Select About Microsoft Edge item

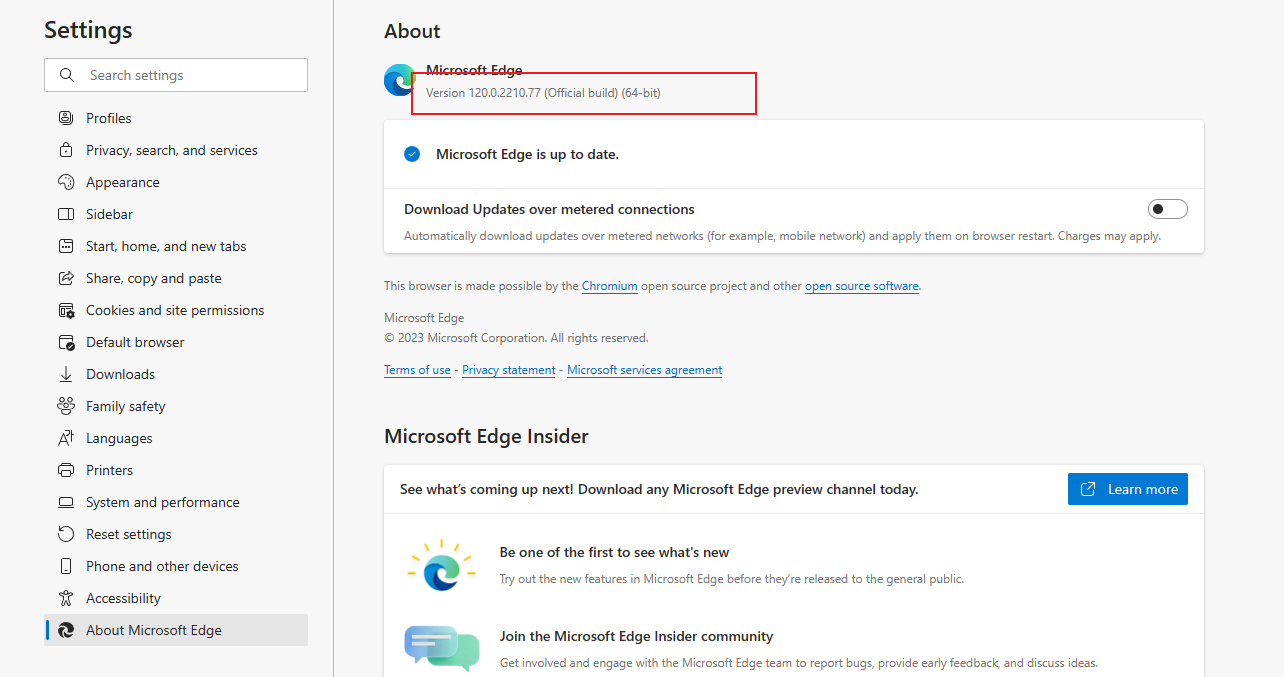176,630
